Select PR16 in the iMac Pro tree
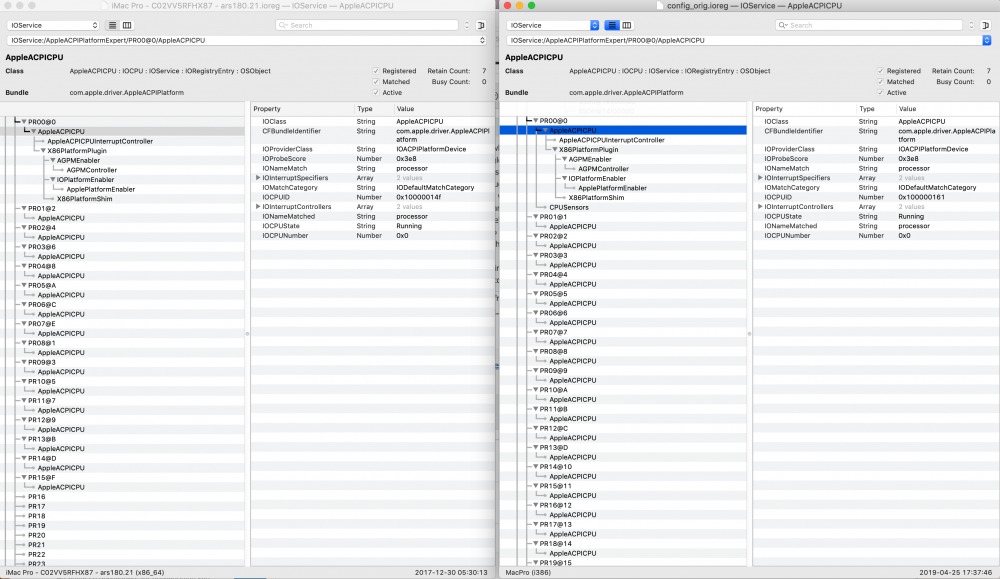 [x=36, y=497]
